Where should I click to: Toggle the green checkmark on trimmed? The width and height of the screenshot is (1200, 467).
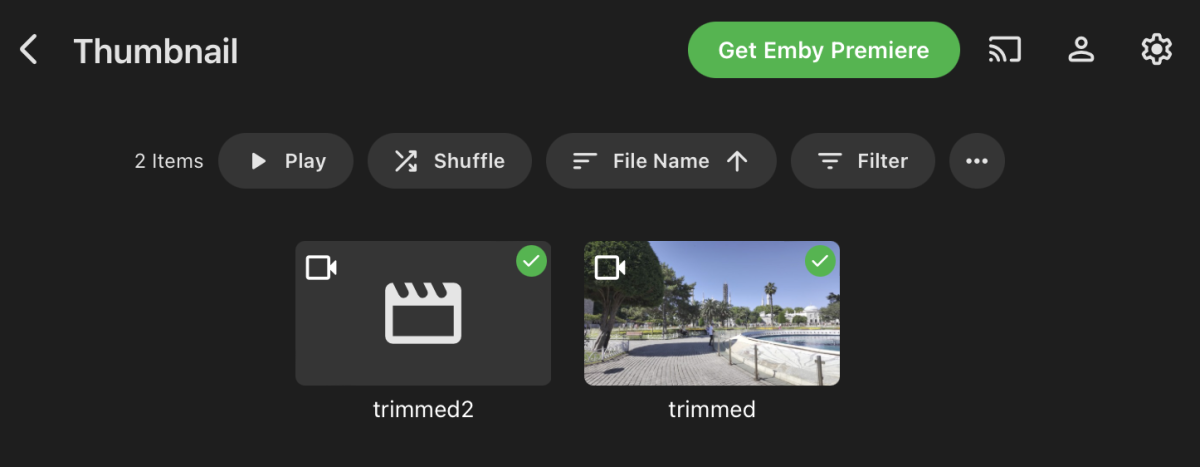[820, 262]
